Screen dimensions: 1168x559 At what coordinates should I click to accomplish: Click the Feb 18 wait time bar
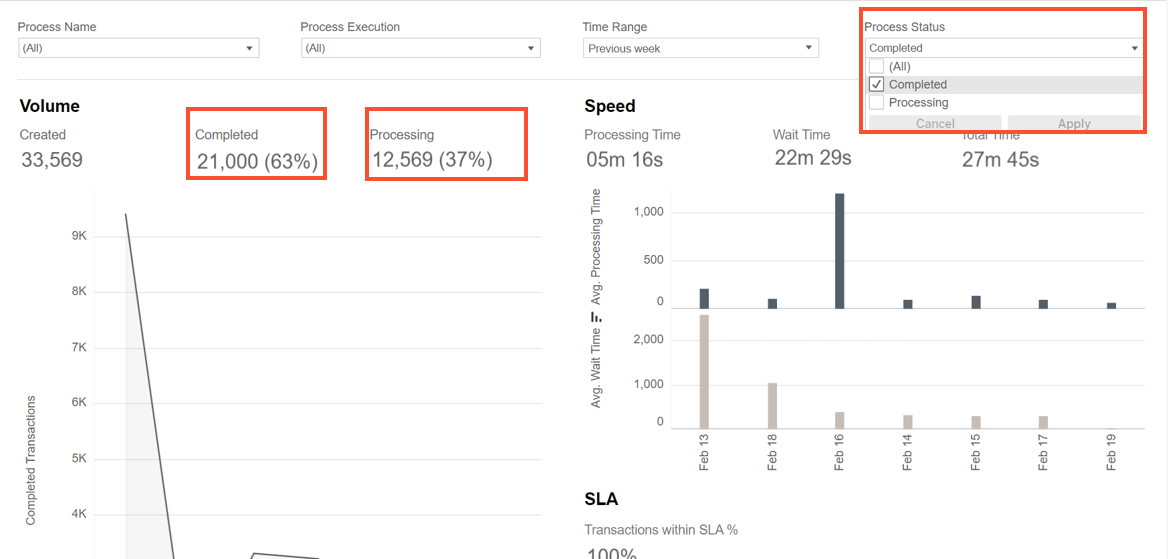tap(772, 405)
